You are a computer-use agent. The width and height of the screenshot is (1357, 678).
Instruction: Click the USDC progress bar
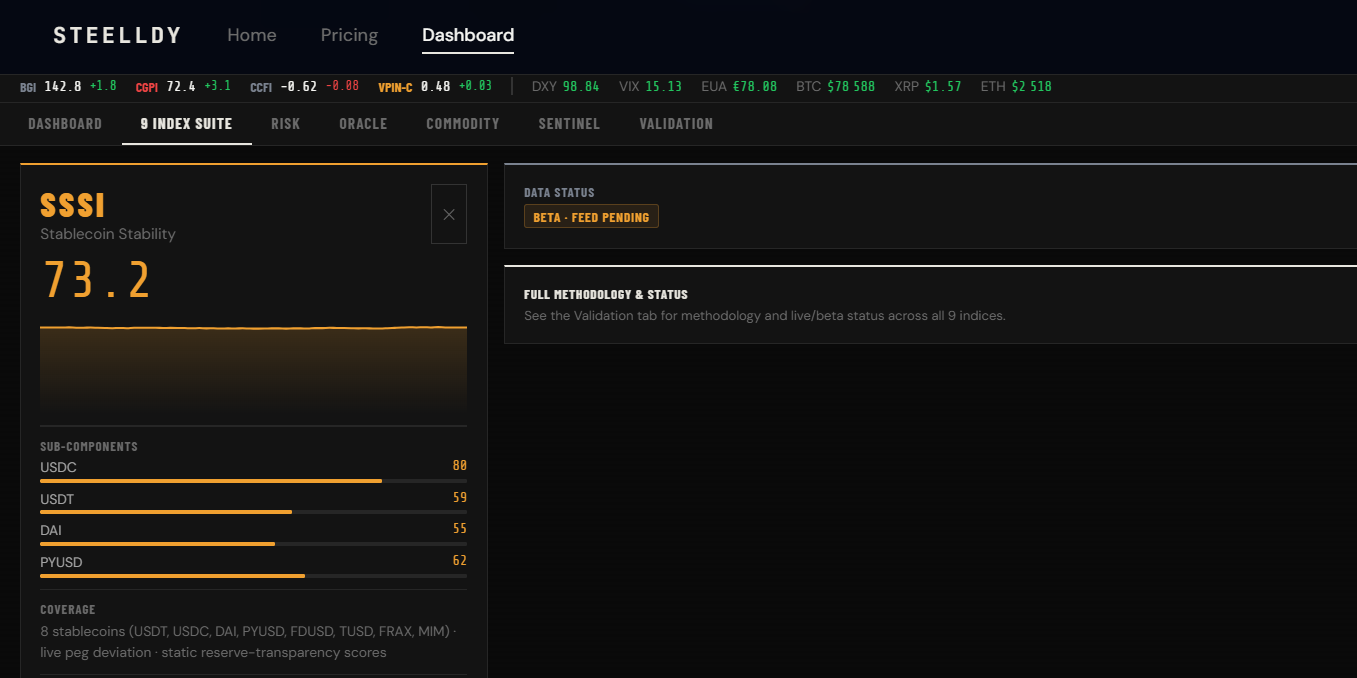click(253, 481)
